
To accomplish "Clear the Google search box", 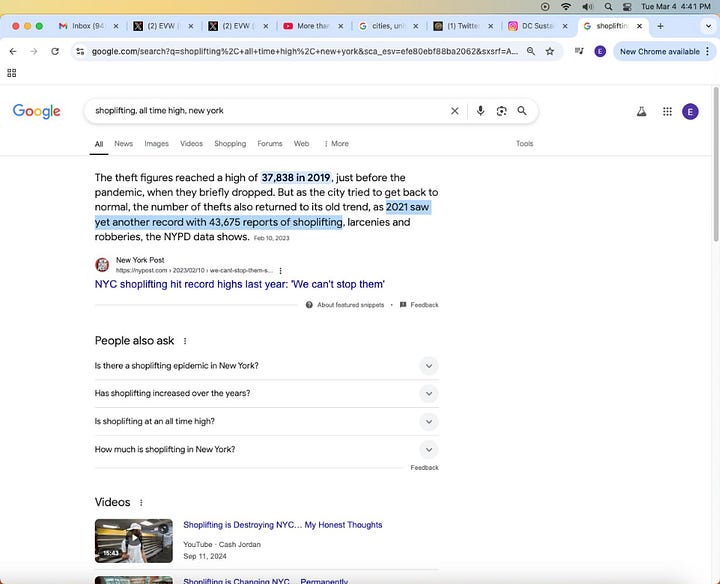I will click(x=455, y=111).
